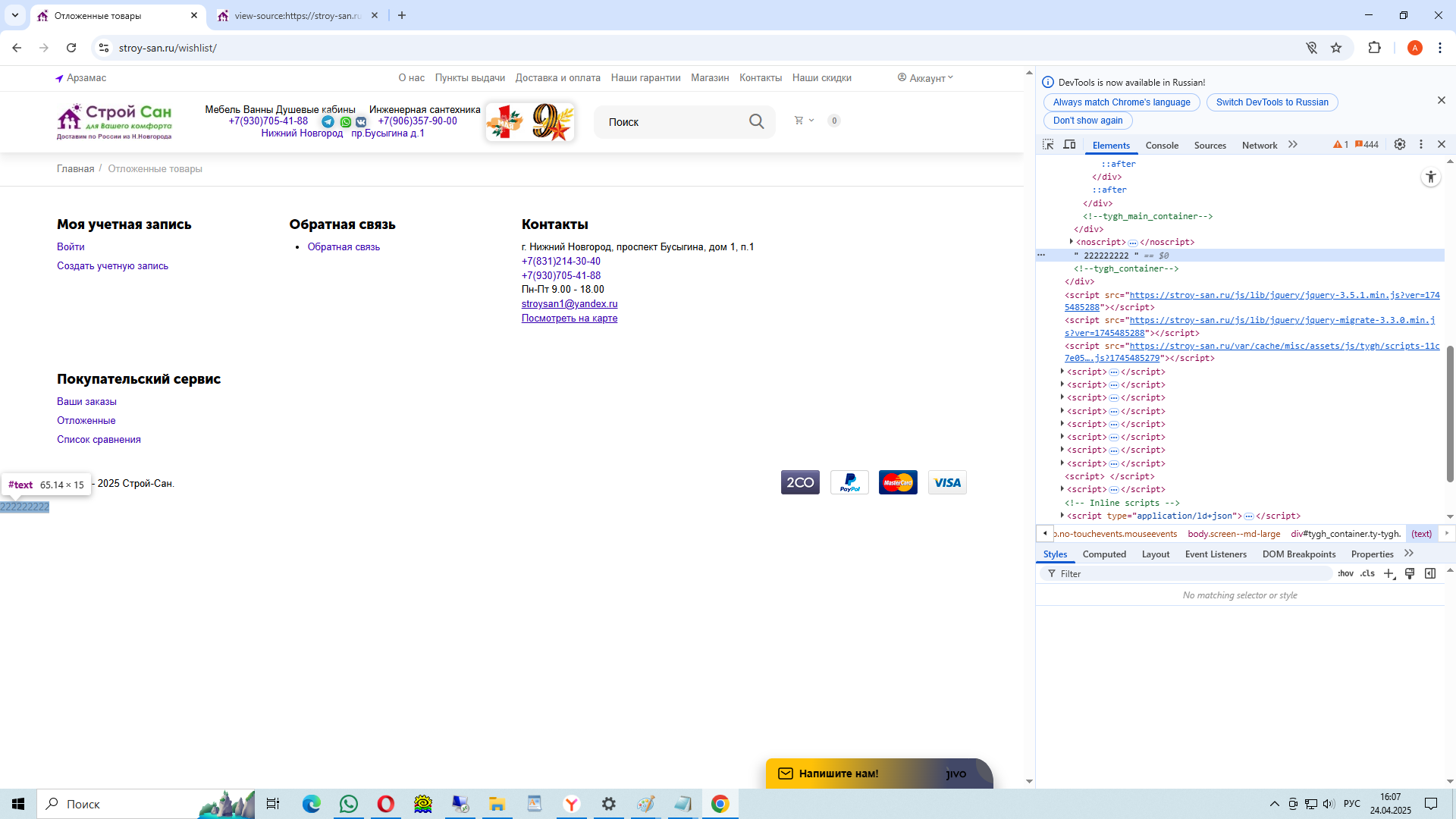The width and height of the screenshot is (1456, 819).
Task: Open the Event Listeners tab
Action: point(1216,554)
